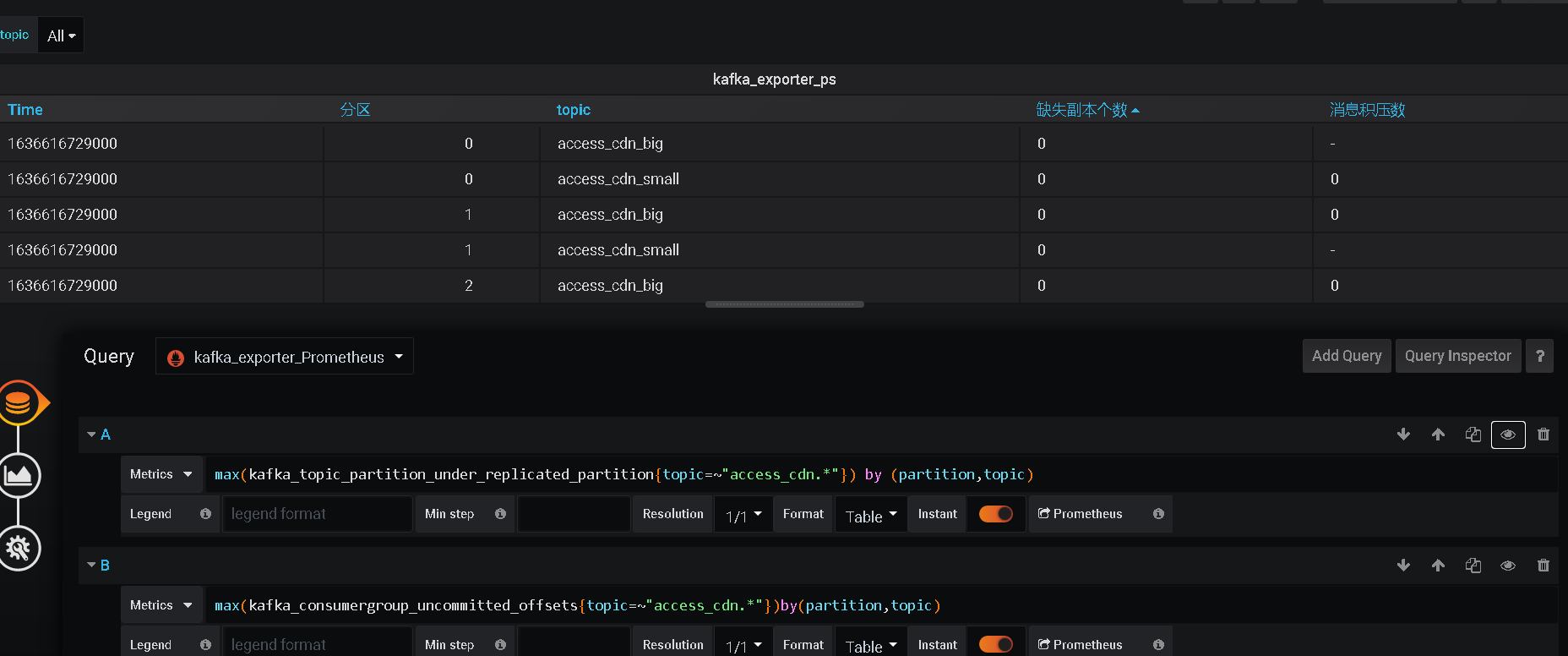Toggle visibility of query A
The image size is (1568, 656).
1508,435
